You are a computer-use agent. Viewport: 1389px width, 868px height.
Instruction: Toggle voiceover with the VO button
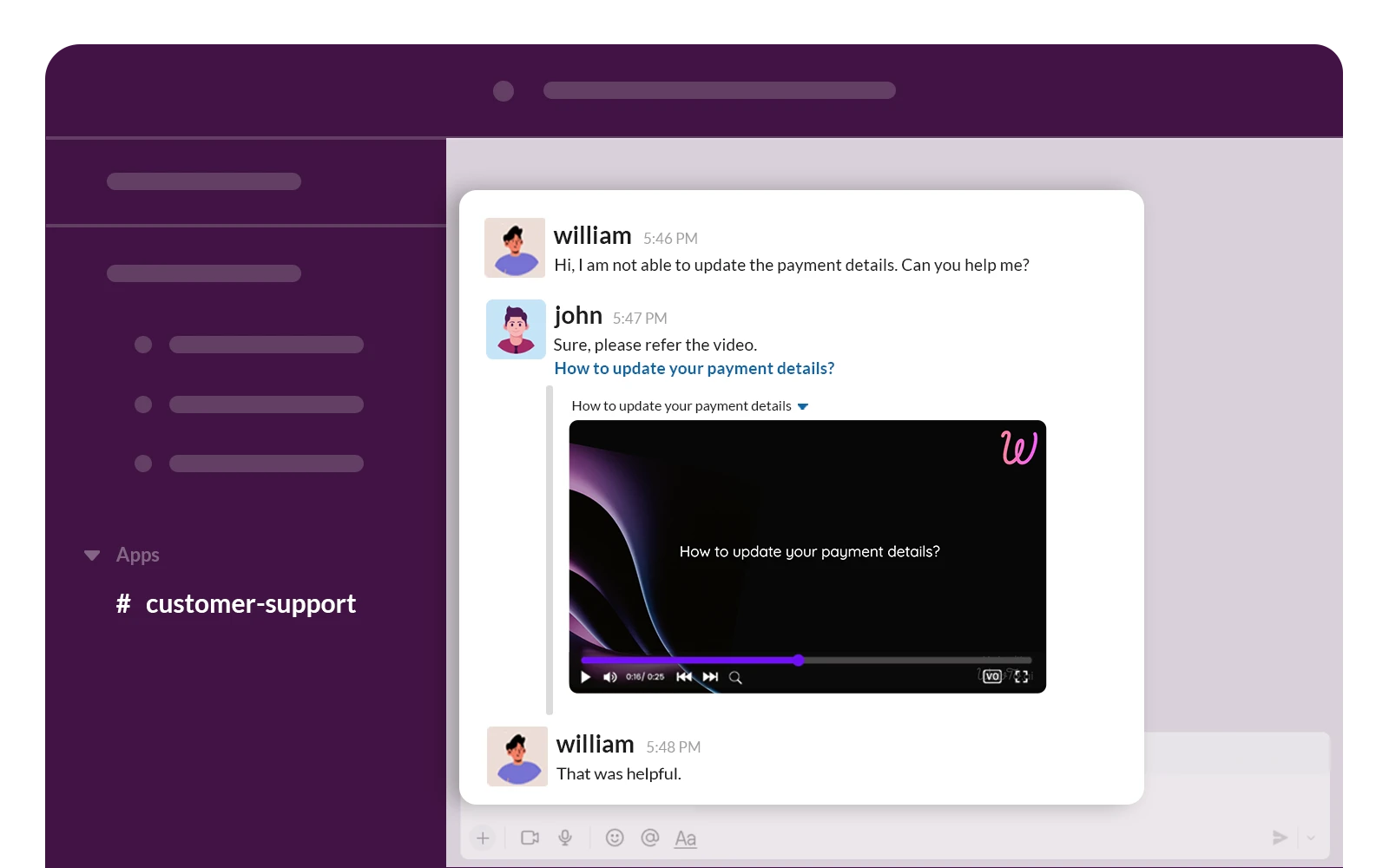[x=992, y=676]
